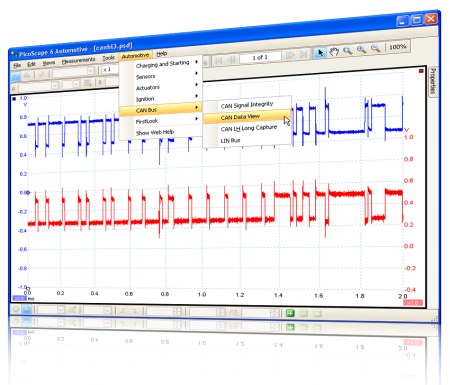Viewport: 450px width, 385px height.
Task: Select the CAN Bus menu entry
Action: (161, 109)
